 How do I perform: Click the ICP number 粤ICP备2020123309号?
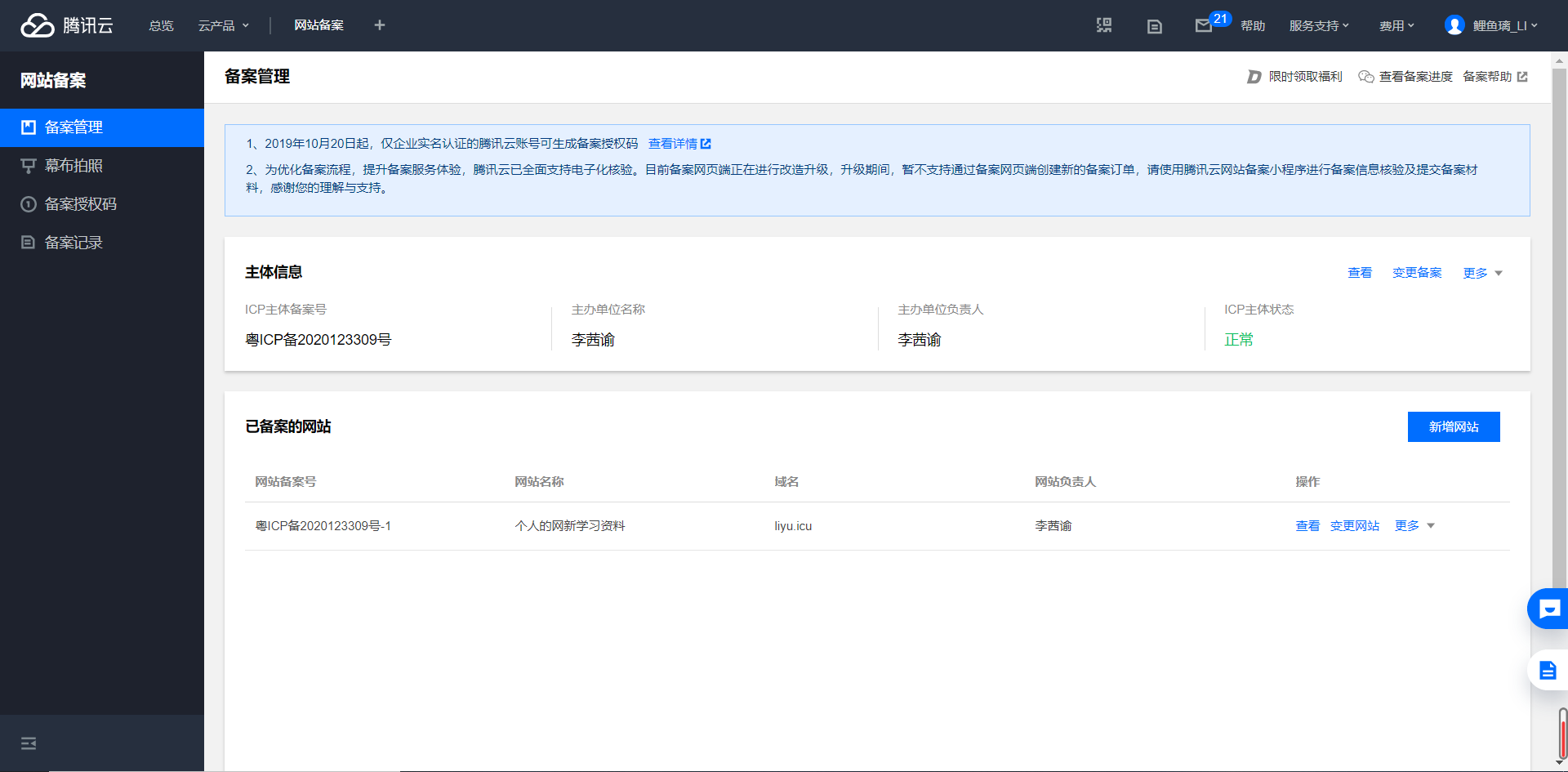click(318, 340)
